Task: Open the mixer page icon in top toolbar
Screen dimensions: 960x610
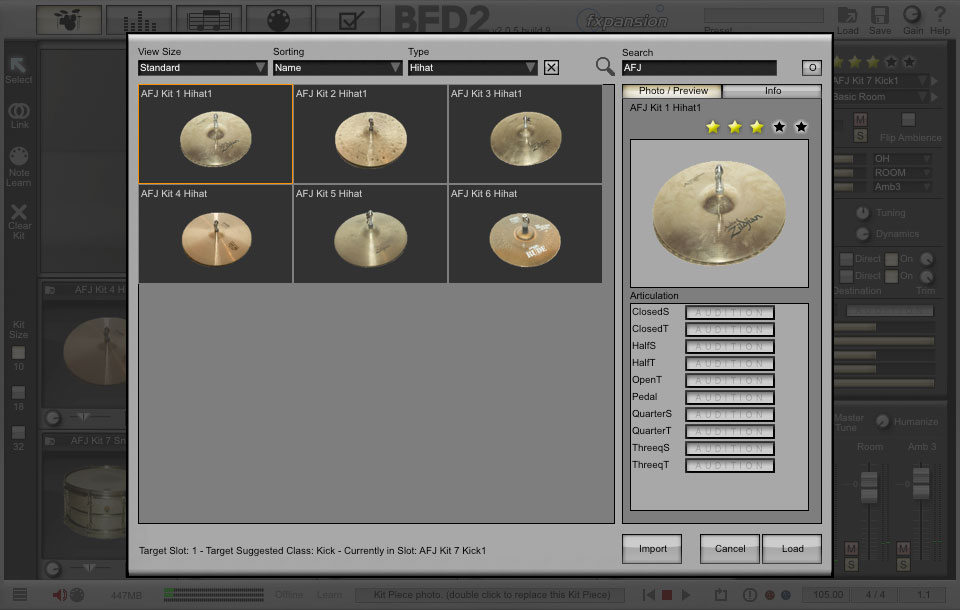Action: point(139,20)
